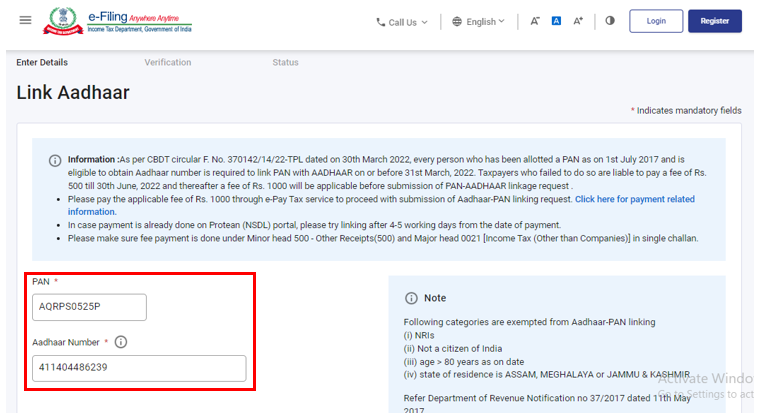This screenshot has height=413, width=779.
Task: Click the Aadhaar Number info icon
Action: tap(121, 342)
